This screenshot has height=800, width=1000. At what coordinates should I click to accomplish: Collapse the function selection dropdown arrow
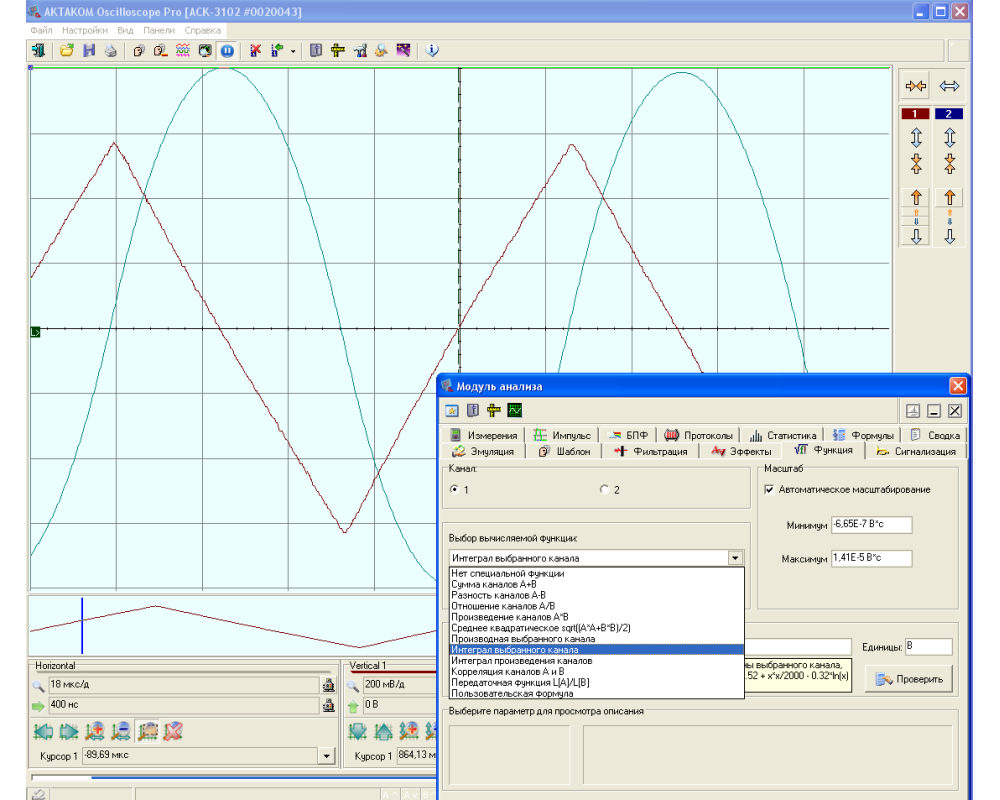pyautogui.click(x=736, y=558)
